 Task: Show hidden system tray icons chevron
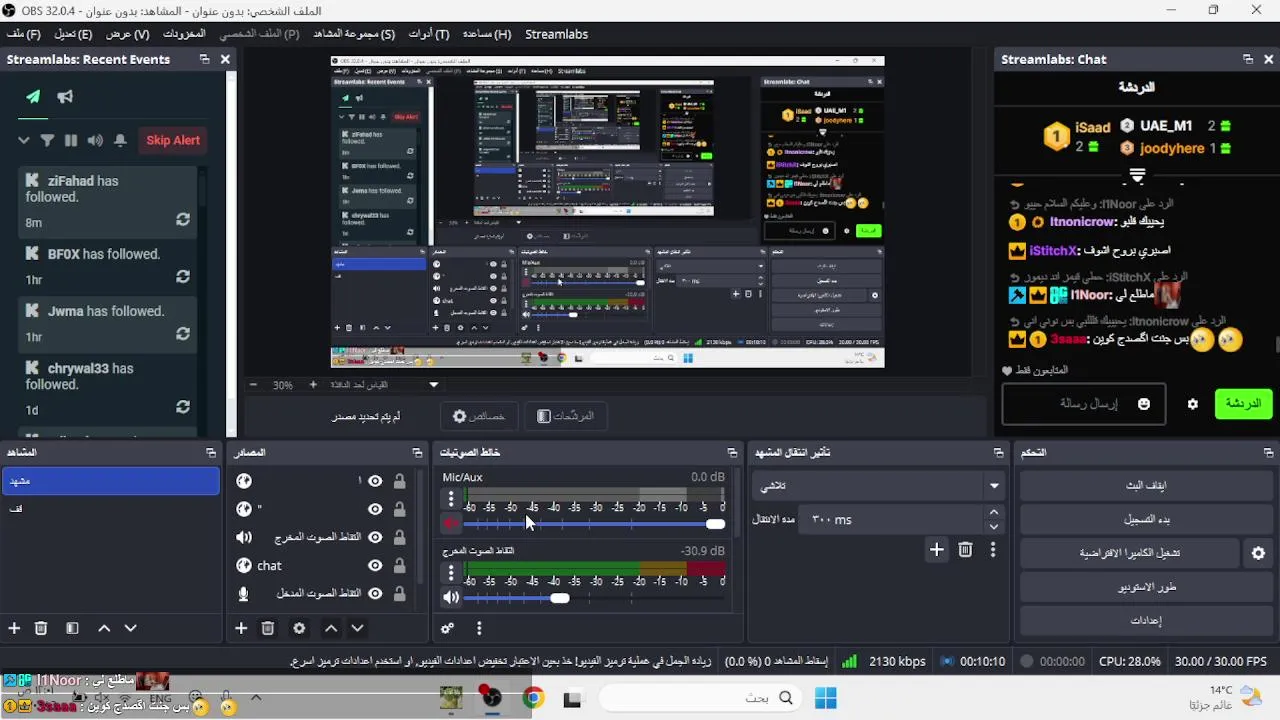click(256, 698)
